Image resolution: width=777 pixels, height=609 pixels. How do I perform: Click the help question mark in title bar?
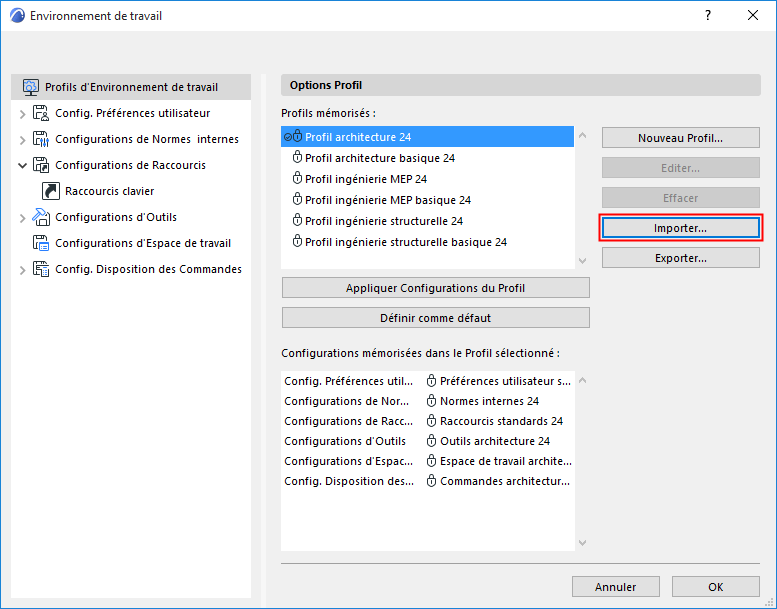tap(708, 15)
